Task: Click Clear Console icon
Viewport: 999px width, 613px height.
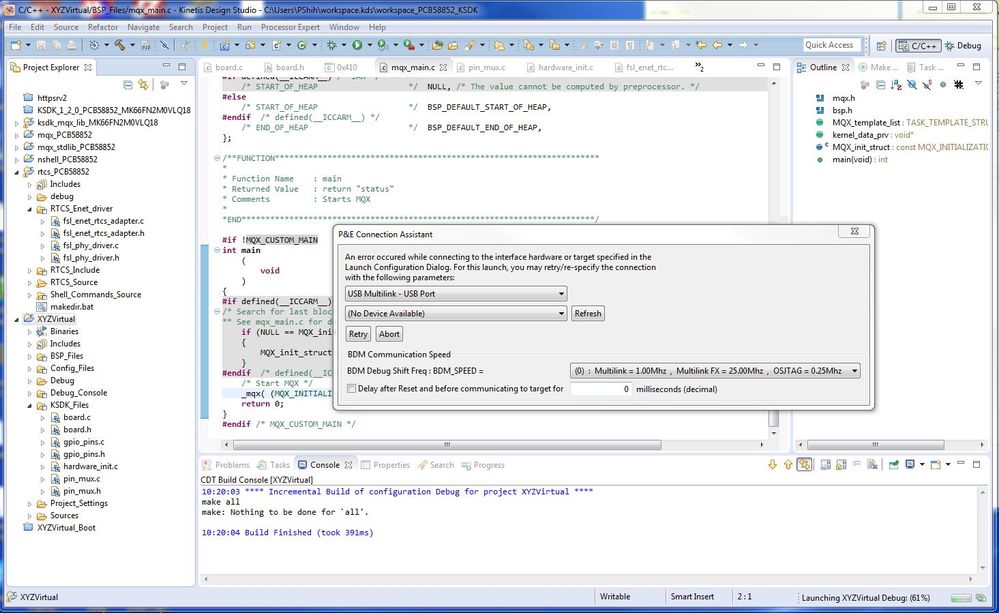Action: (872, 465)
